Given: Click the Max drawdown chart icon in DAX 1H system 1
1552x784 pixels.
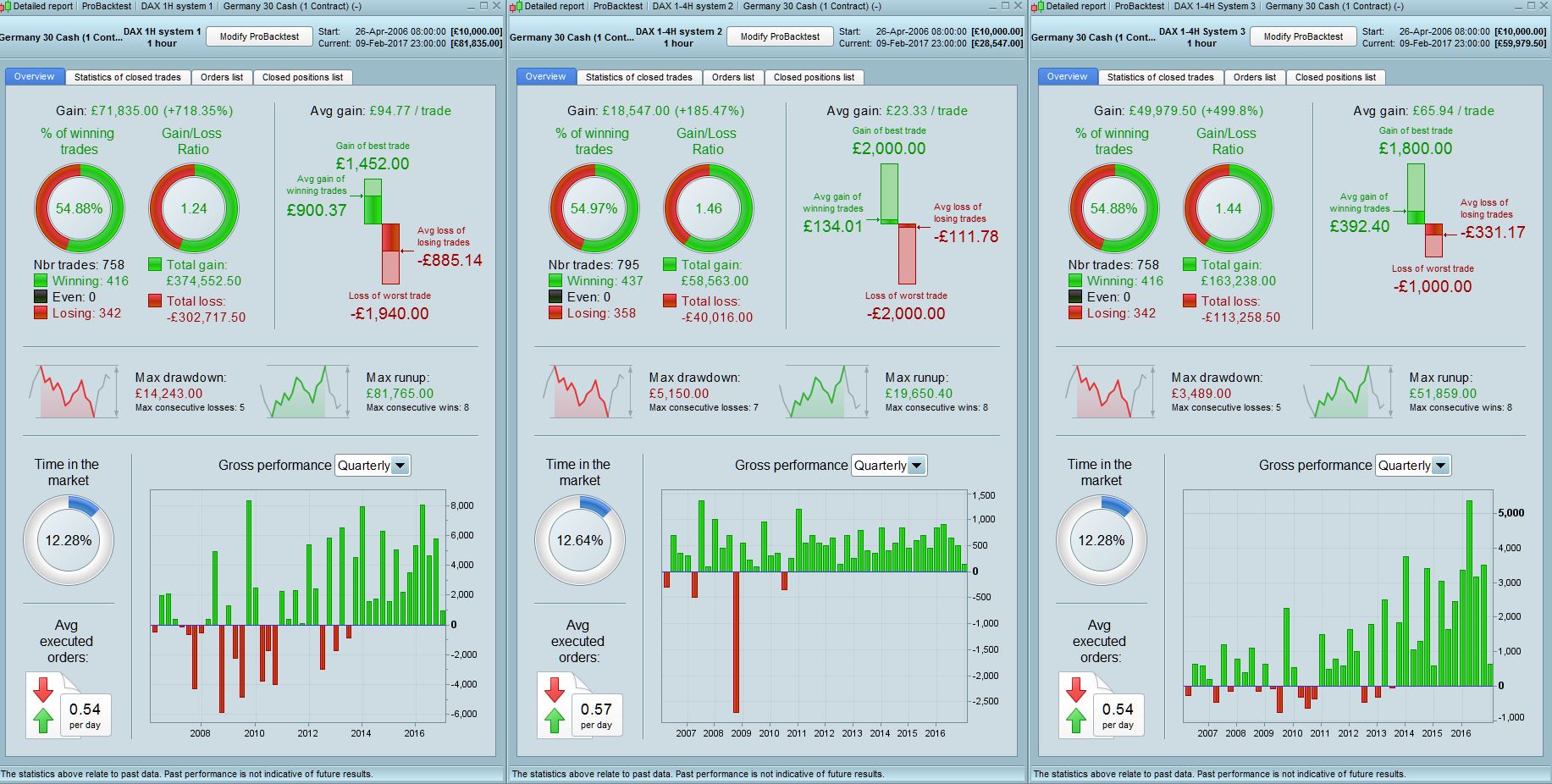Looking at the screenshot, I should coord(74,391).
